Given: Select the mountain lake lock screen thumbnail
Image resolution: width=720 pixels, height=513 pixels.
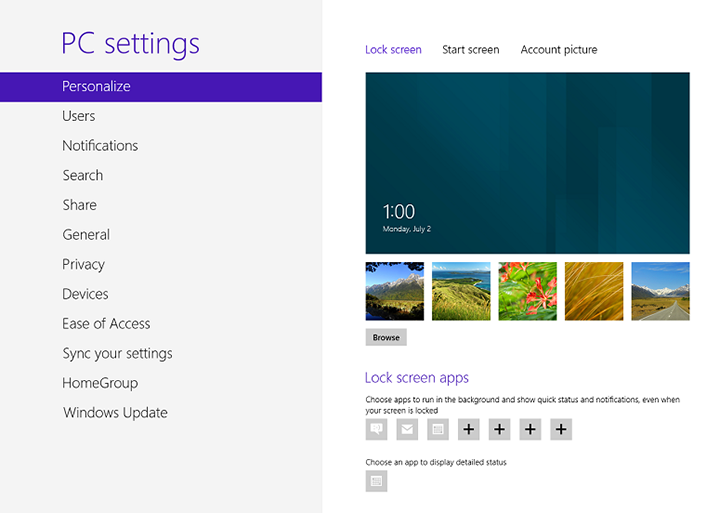Looking at the screenshot, I should [x=394, y=291].
